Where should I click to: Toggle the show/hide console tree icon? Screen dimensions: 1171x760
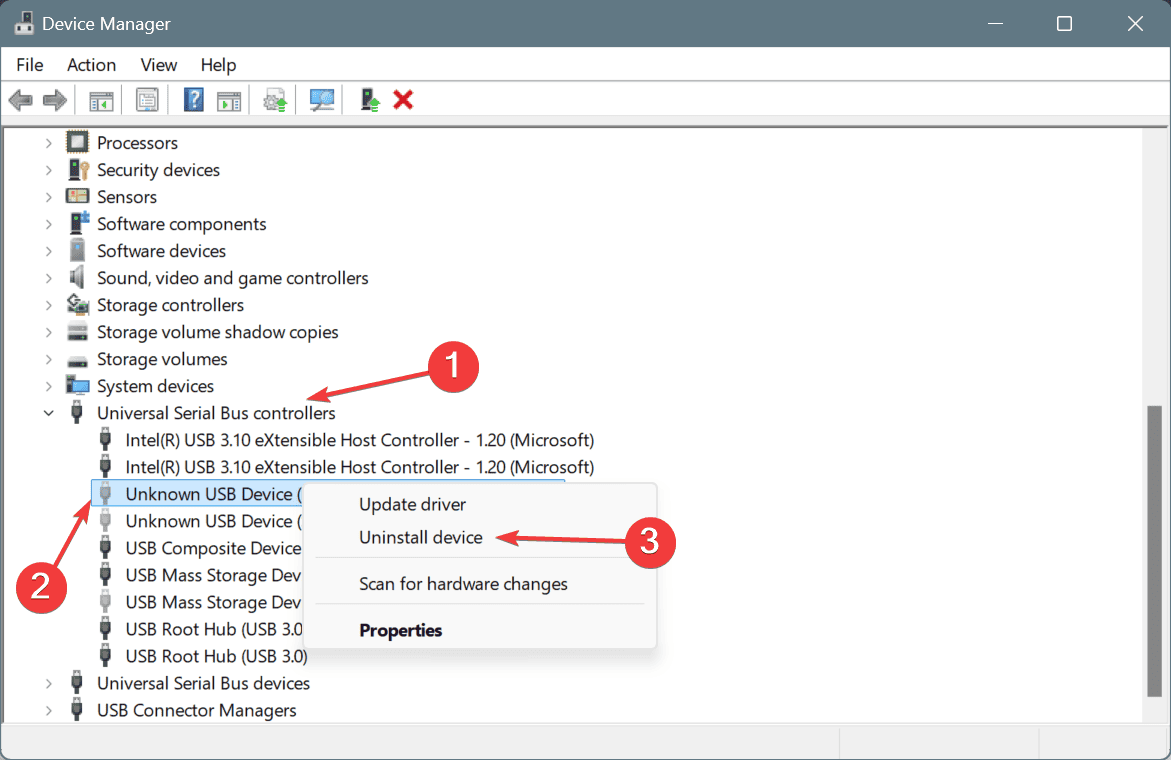[101, 100]
